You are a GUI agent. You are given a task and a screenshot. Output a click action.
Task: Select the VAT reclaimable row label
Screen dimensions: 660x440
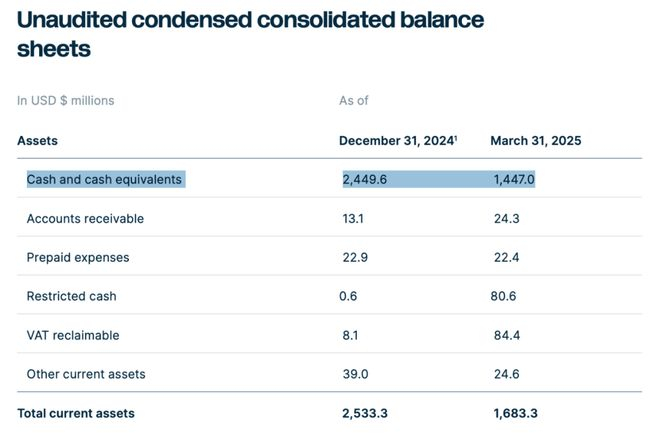[73, 335]
